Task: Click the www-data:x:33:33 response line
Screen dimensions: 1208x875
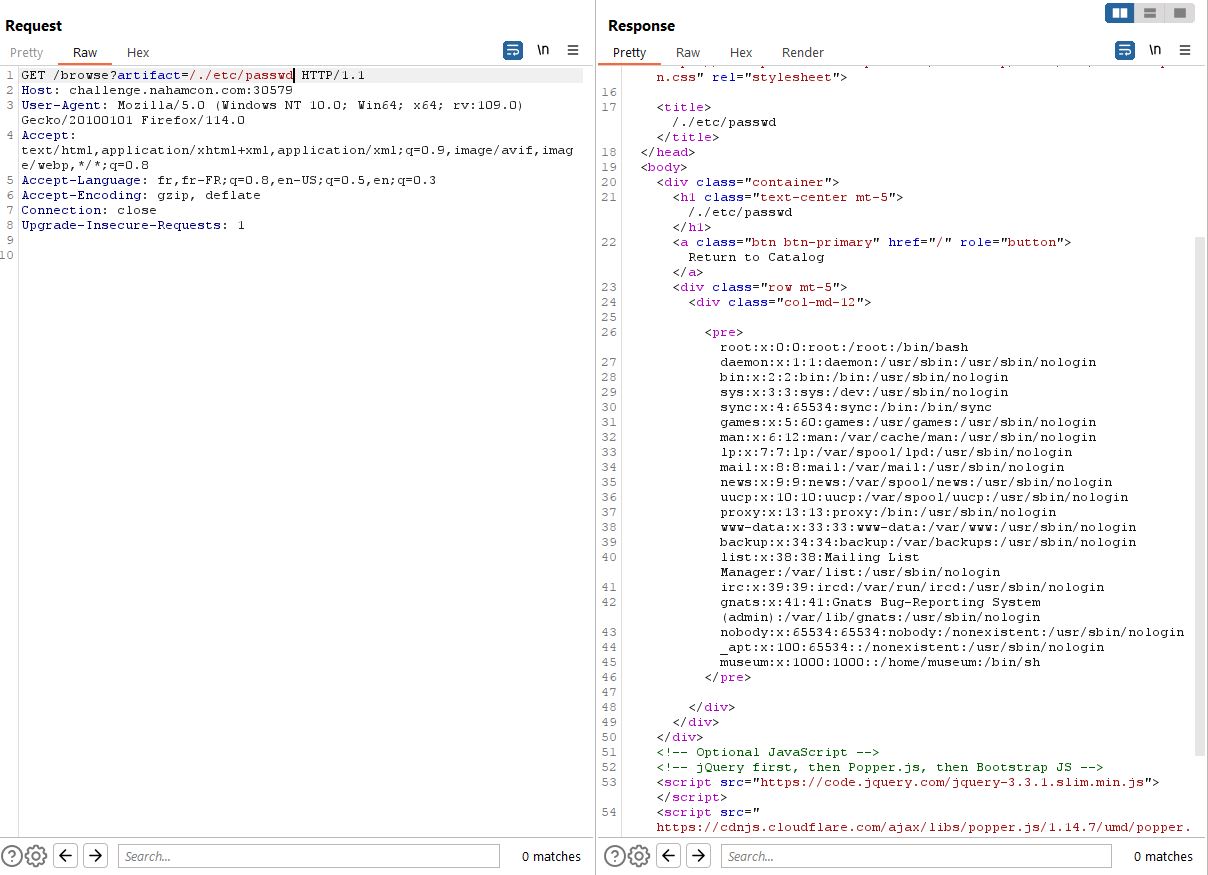Action: (x=928, y=527)
